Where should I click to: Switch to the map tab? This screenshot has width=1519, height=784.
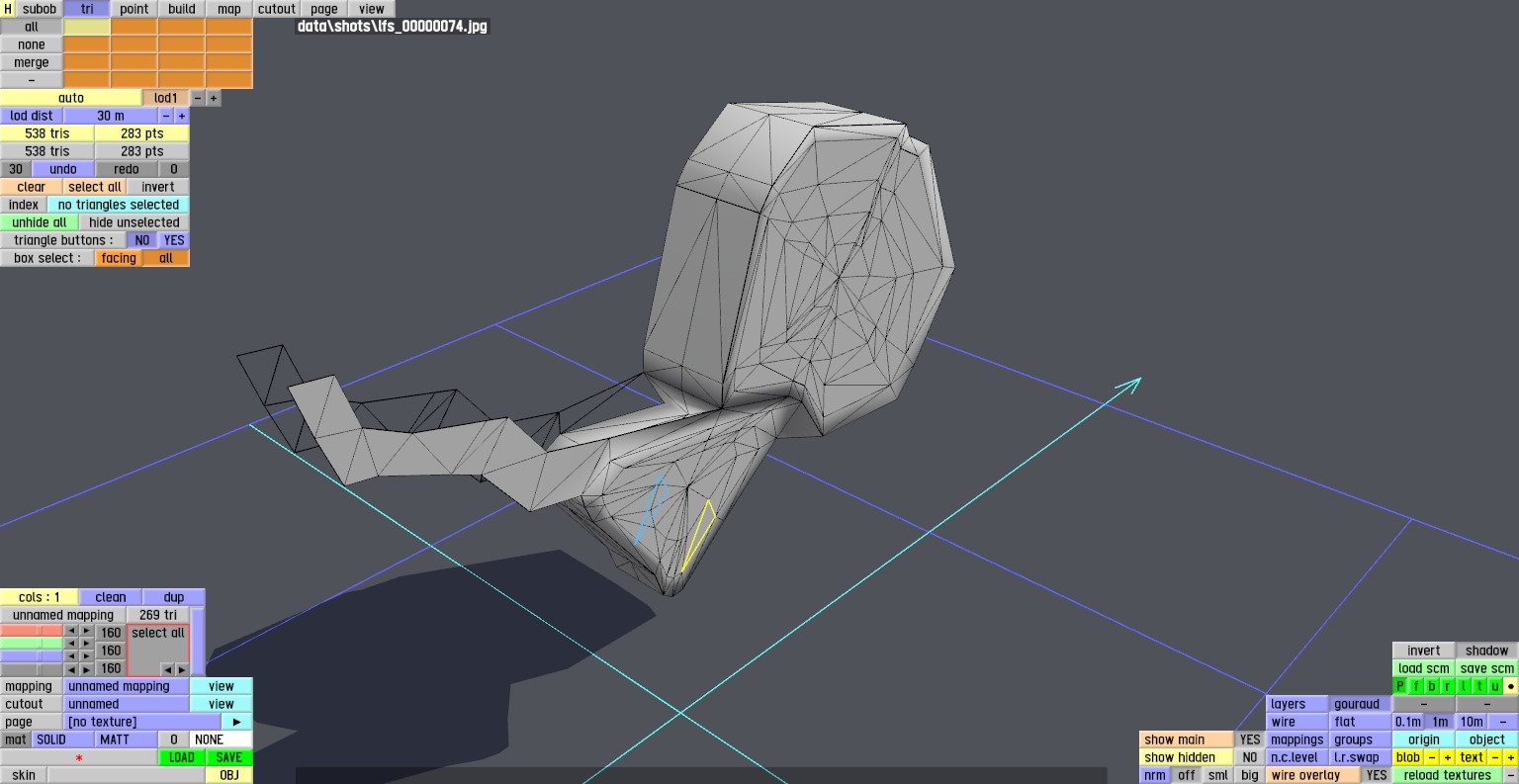click(x=229, y=9)
